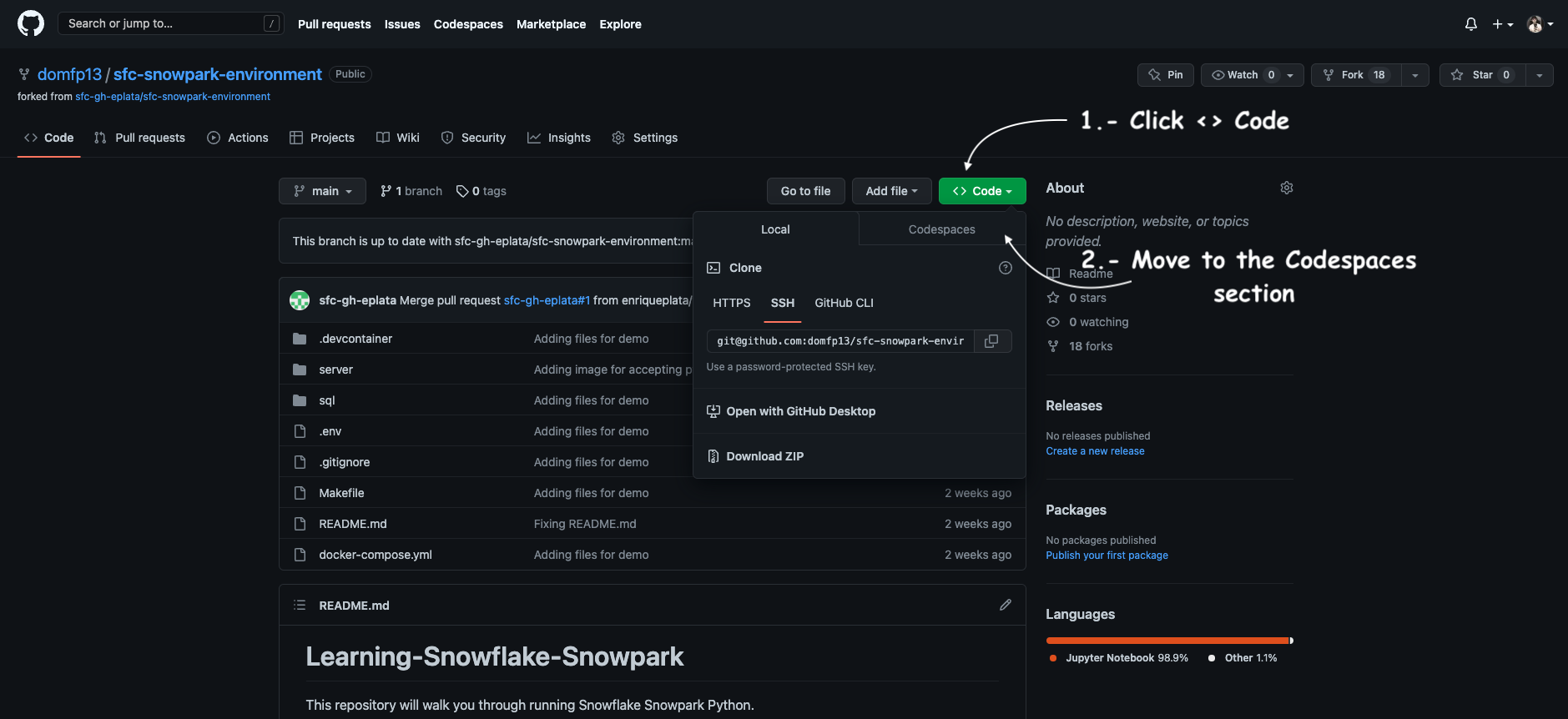This screenshot has width=1568, height=719.
Task: Open the main branch selector
Action: [322, 191]
